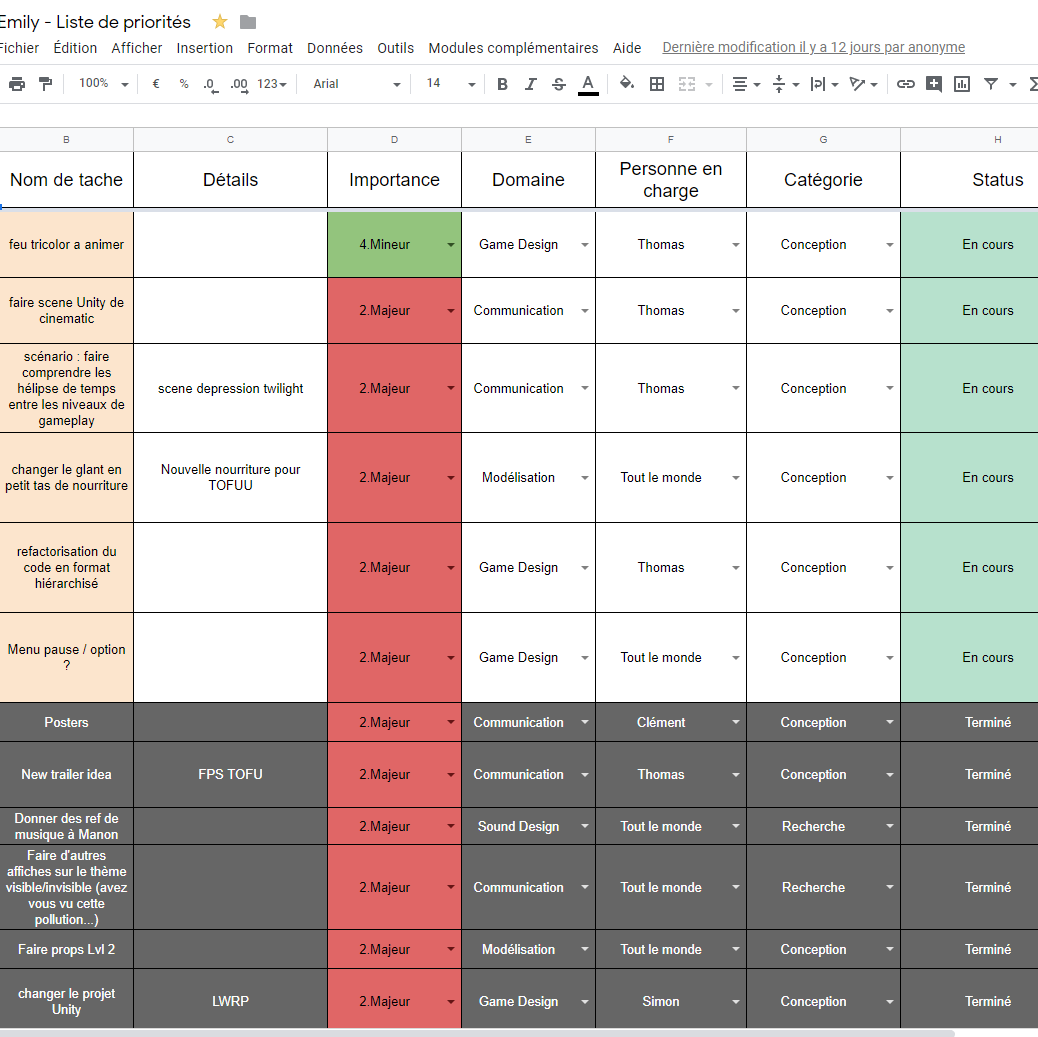Open the Format menu
The height and width of the screenshot is (1037, 1038).
[270, 48]
